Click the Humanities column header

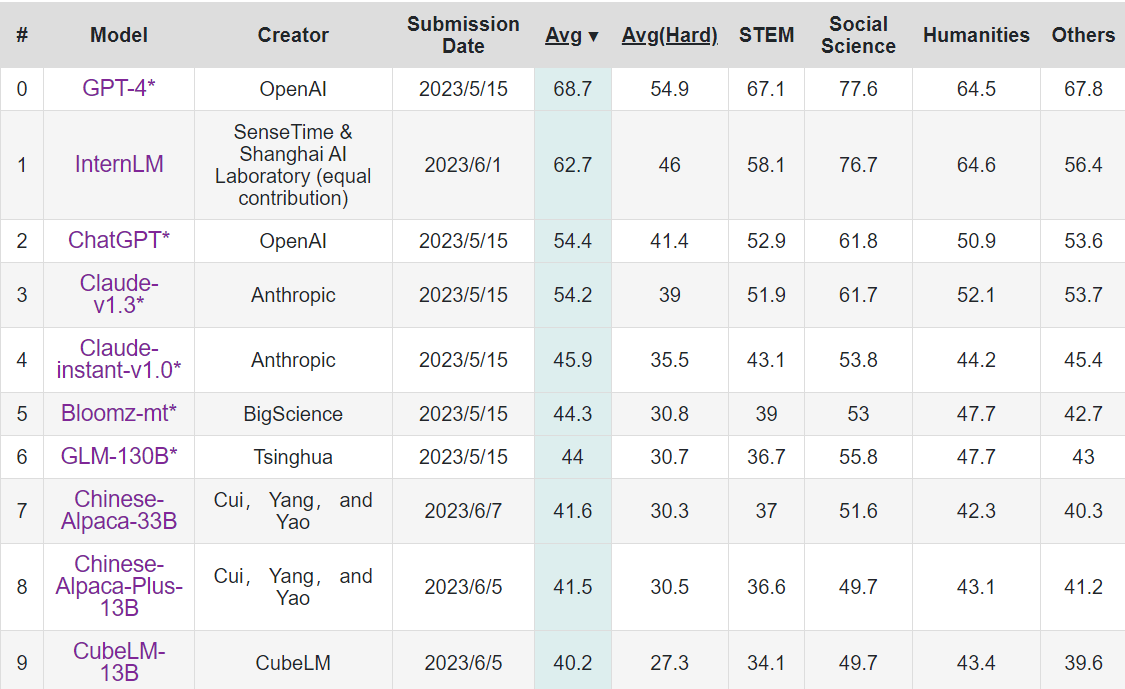[x=976, y=35]
